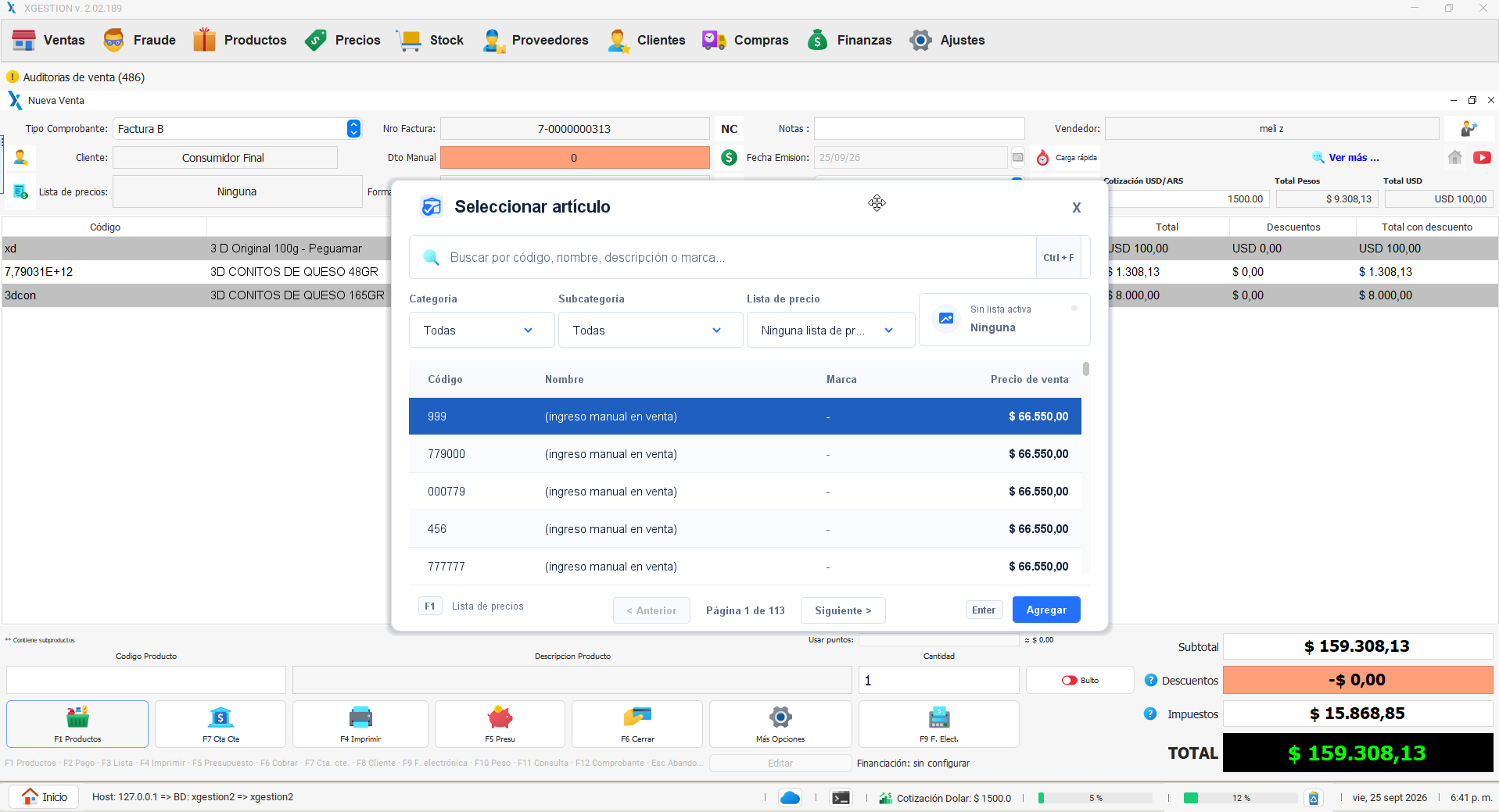Open the Lista de precio dropdown
This screenshot has width=1499, height=812.
click(830, 331)
